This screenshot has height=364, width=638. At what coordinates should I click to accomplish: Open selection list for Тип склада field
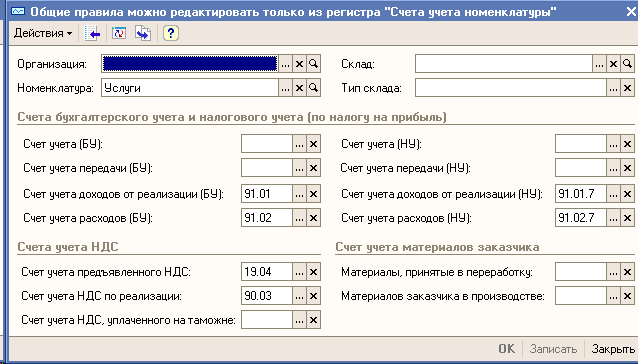point(614,88)
